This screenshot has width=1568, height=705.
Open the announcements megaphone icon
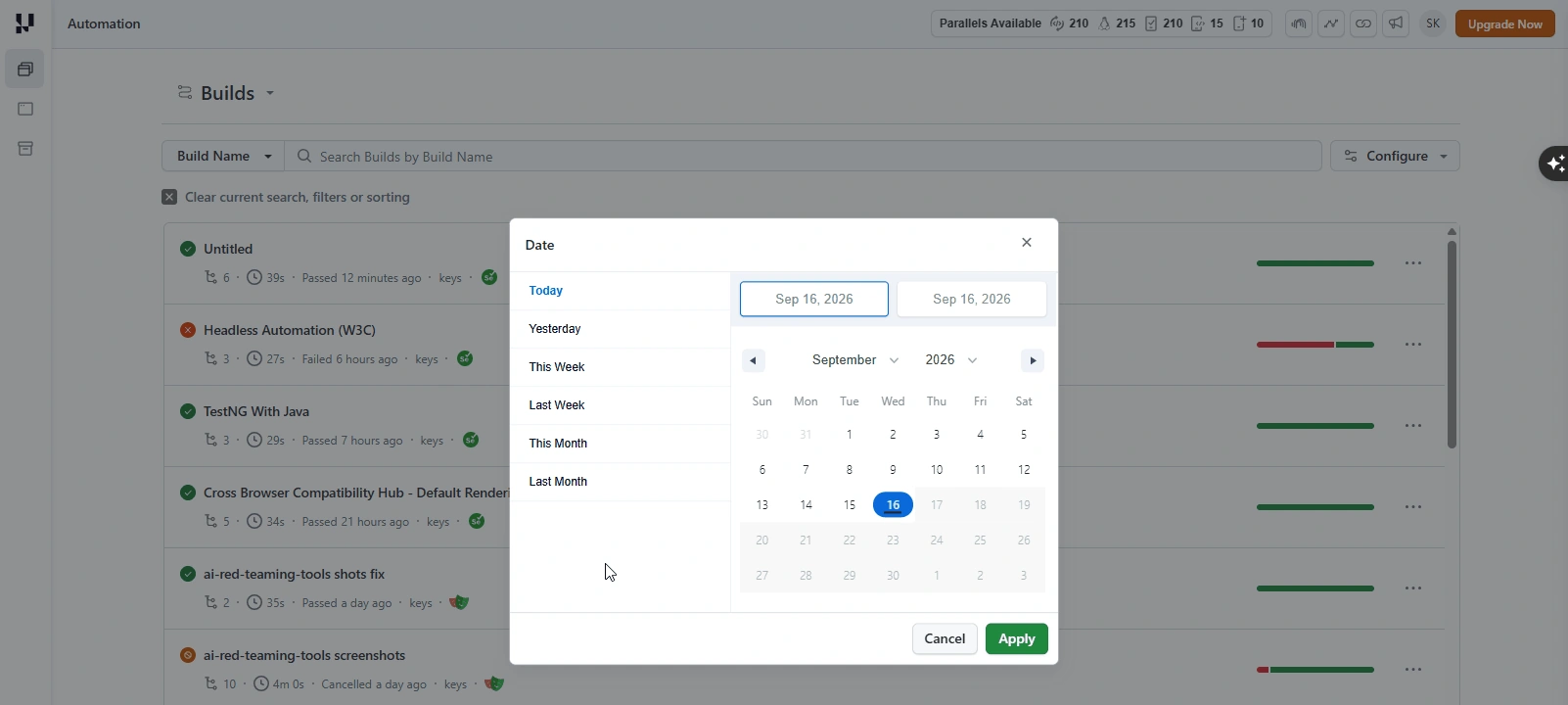click(1396, 23)
